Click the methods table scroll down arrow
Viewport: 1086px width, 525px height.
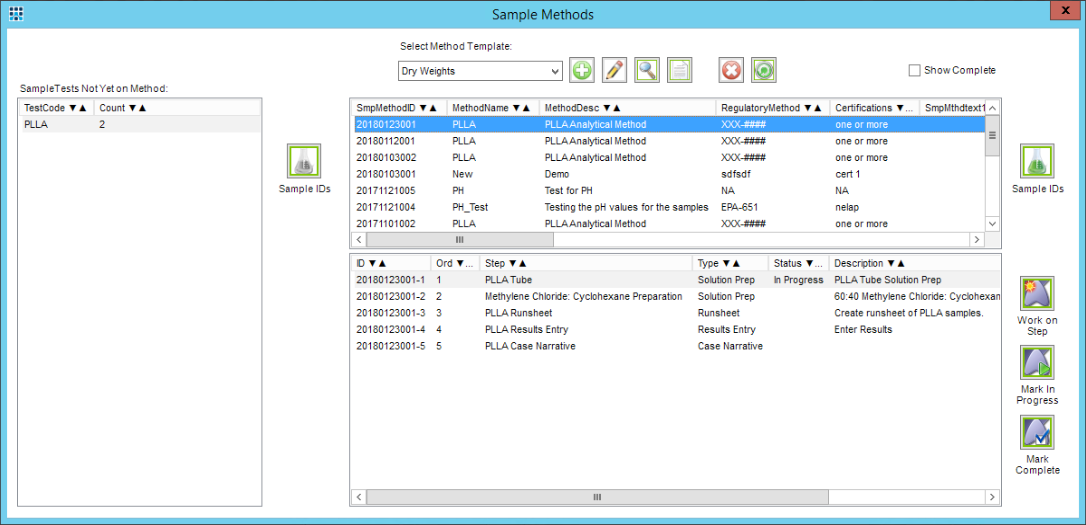[x=992, y=224]
